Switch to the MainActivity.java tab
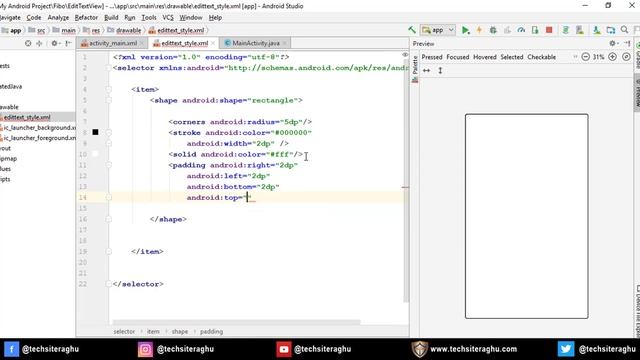Image resolution: width=640 pixels, height=360 pixels. click(256, 43)
